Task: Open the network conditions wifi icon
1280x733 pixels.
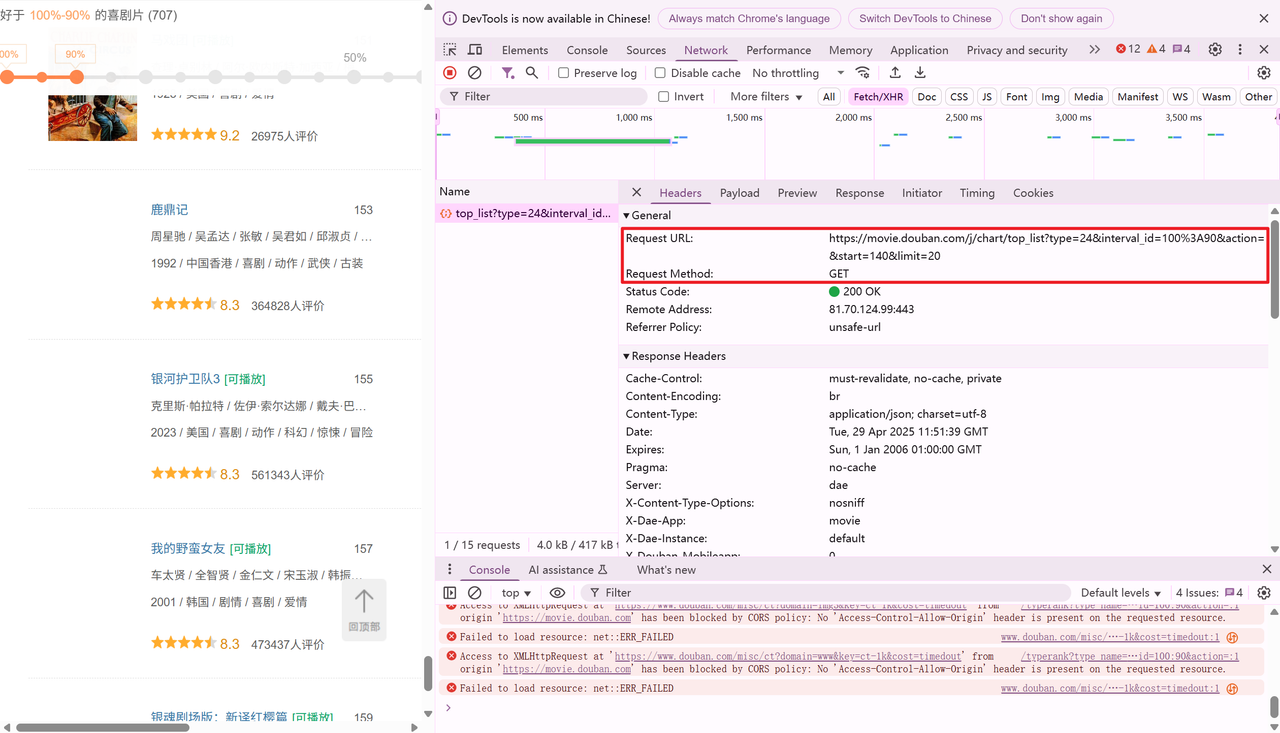Action: 863,73
